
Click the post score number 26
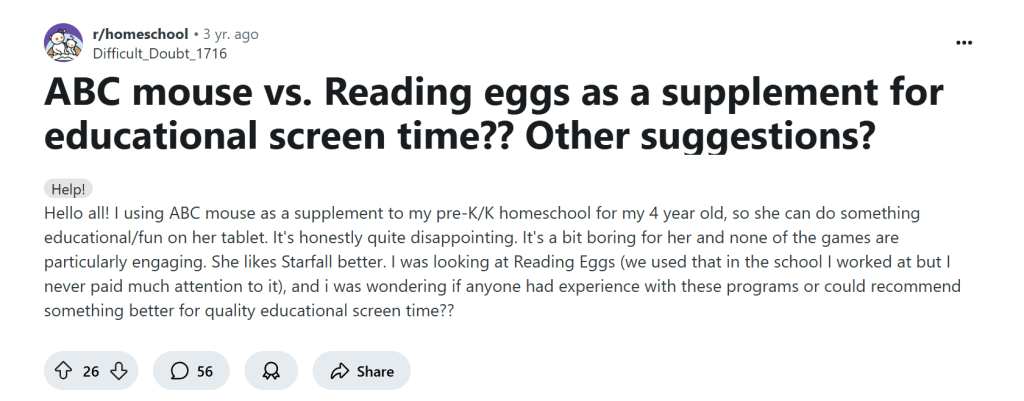91,371
